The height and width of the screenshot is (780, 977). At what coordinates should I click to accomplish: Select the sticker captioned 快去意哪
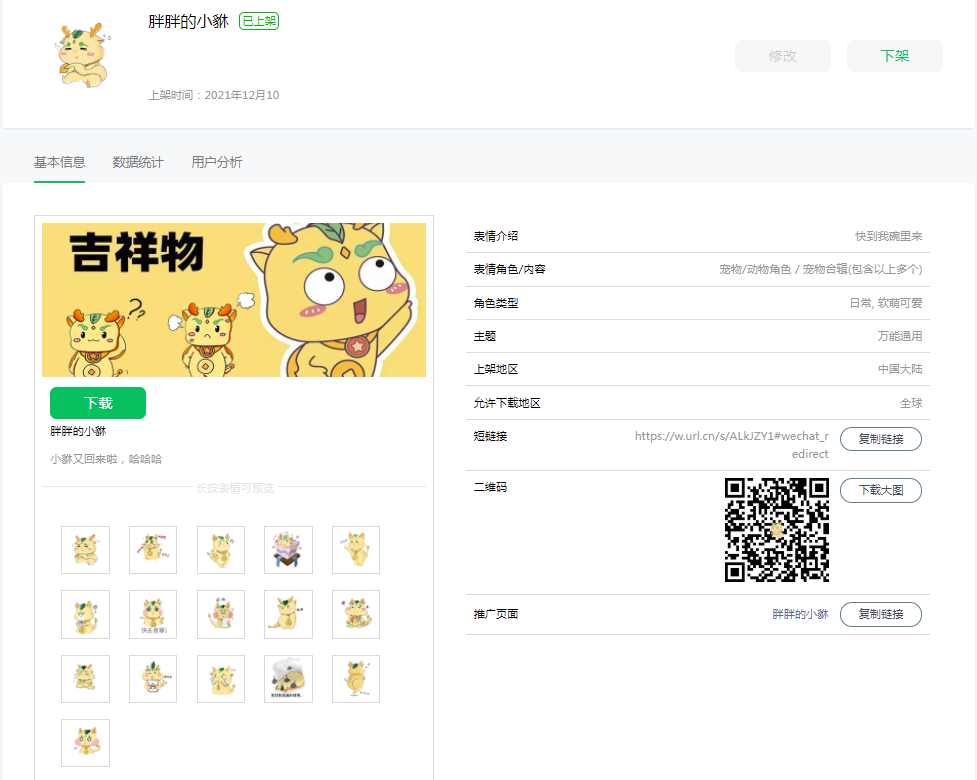(x=153, y=614)
